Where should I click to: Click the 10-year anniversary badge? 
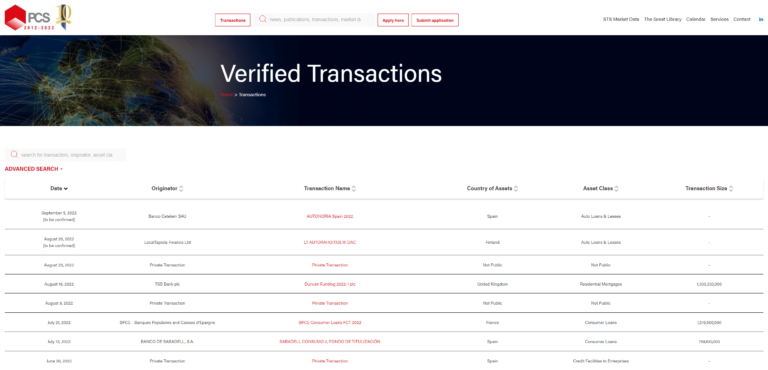(64, 17)
